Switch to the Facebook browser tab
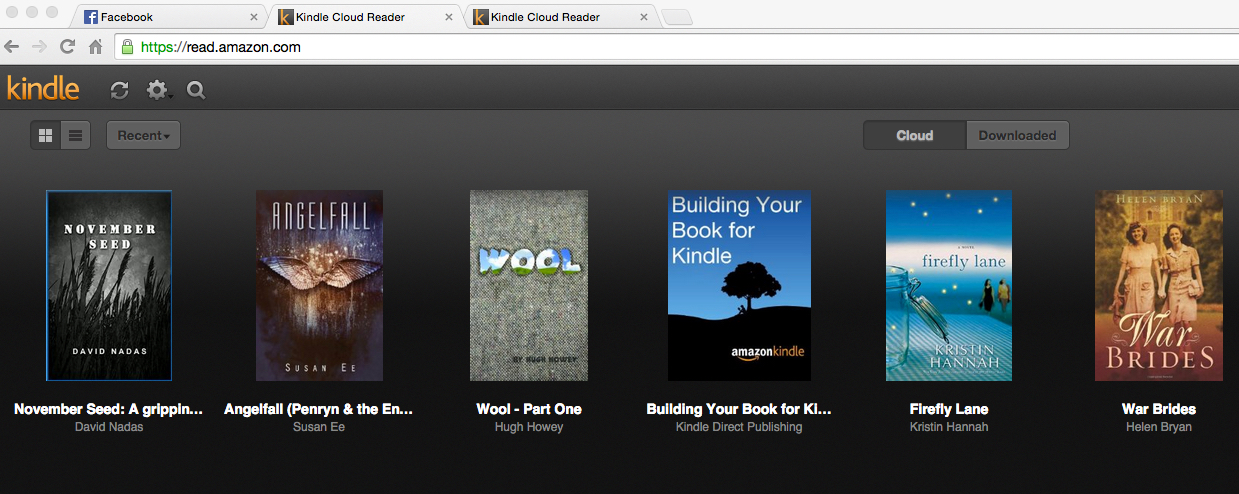Image resolution: width=1239 pixels, height=494 pixels. 150,17
